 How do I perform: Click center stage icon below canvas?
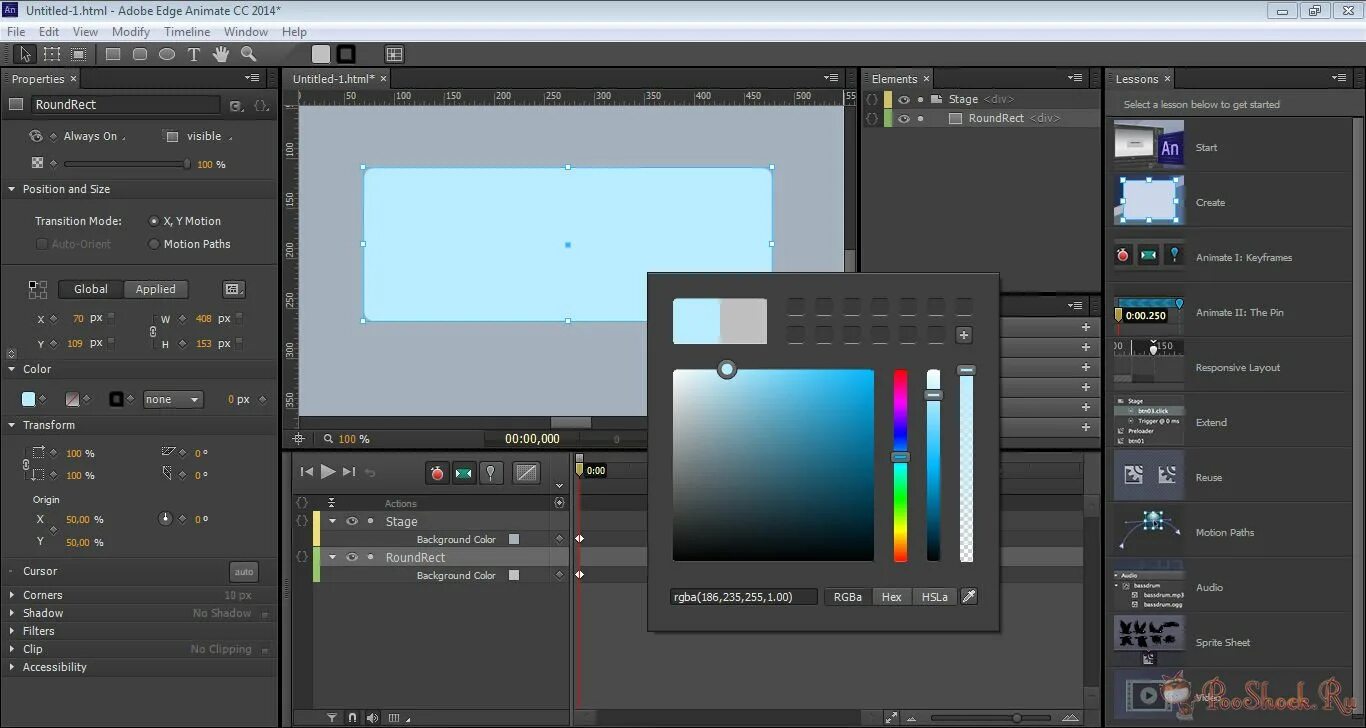click(298, 438)
